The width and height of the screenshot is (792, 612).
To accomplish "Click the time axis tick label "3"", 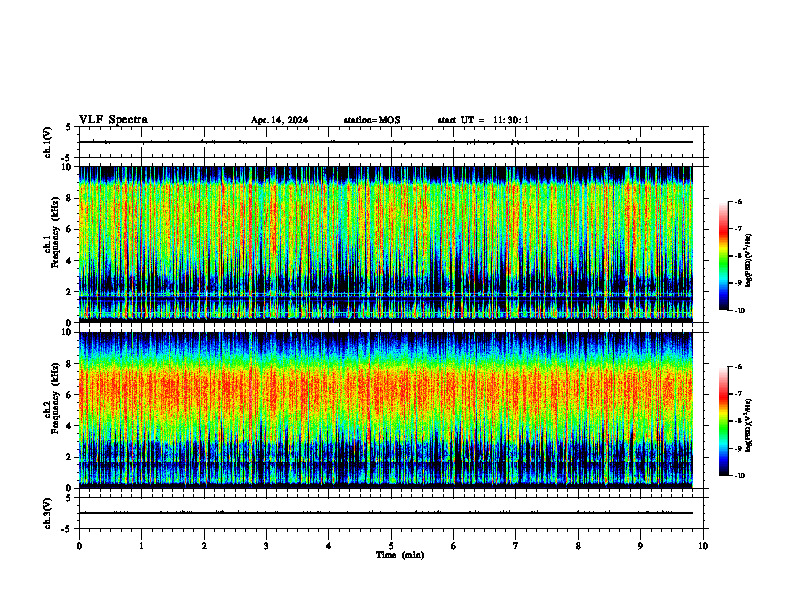I will click(266, 546).
